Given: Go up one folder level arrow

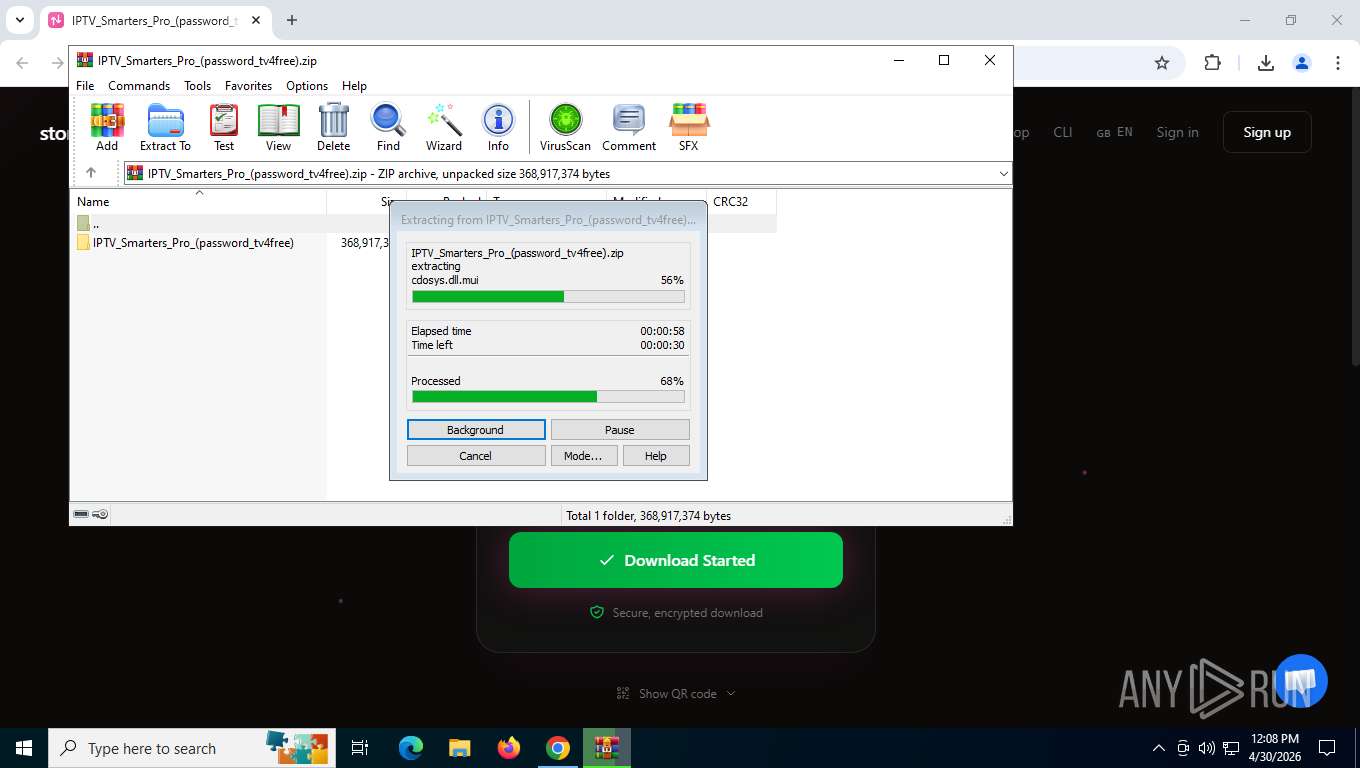Looking at the screenshot, I should tap(91, 173).
